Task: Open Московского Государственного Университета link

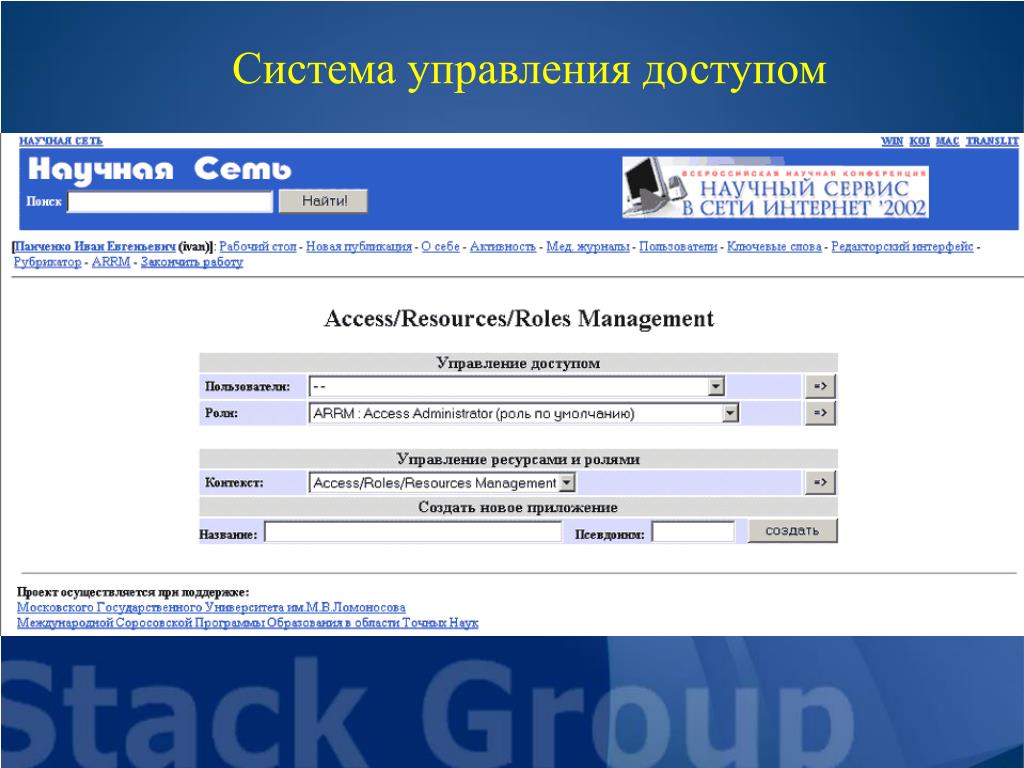Action: tap(211, 607)
